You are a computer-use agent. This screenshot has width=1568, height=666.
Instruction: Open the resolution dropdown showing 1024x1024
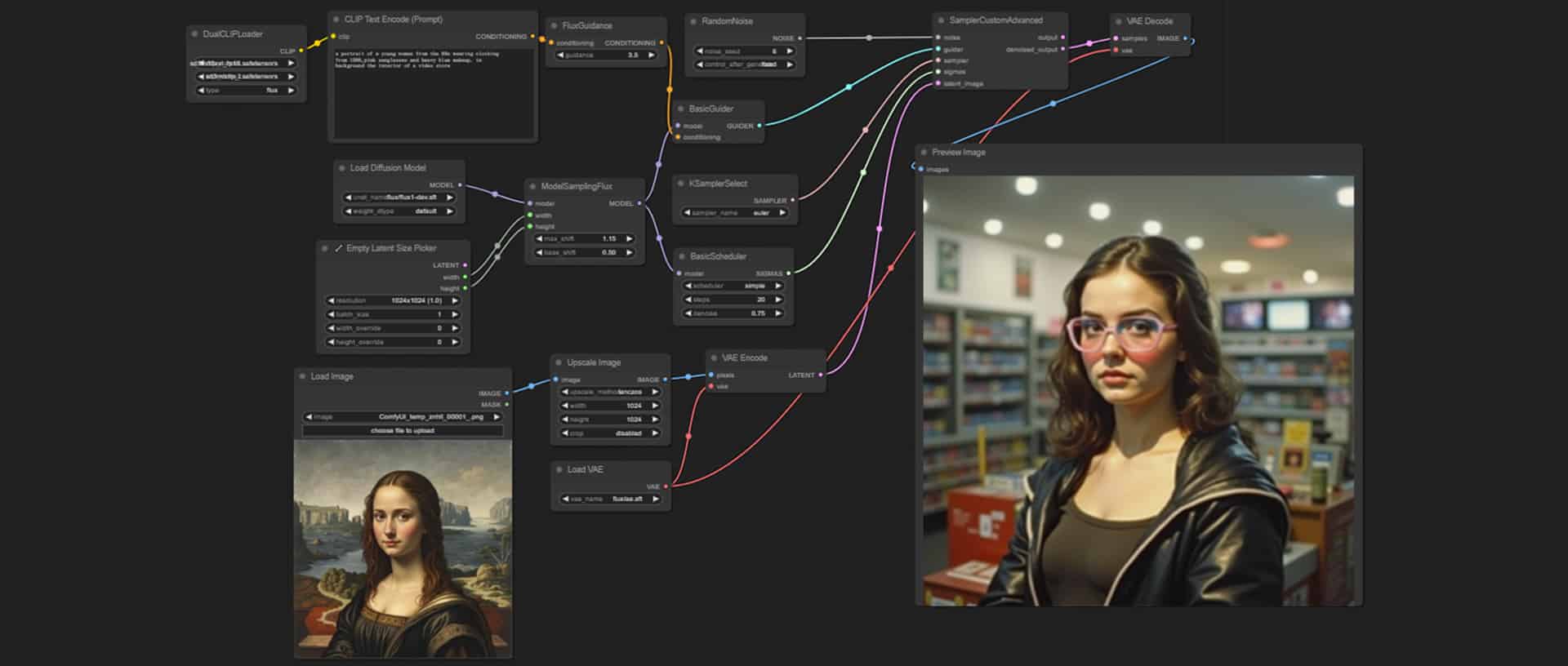tap(393, 301)
